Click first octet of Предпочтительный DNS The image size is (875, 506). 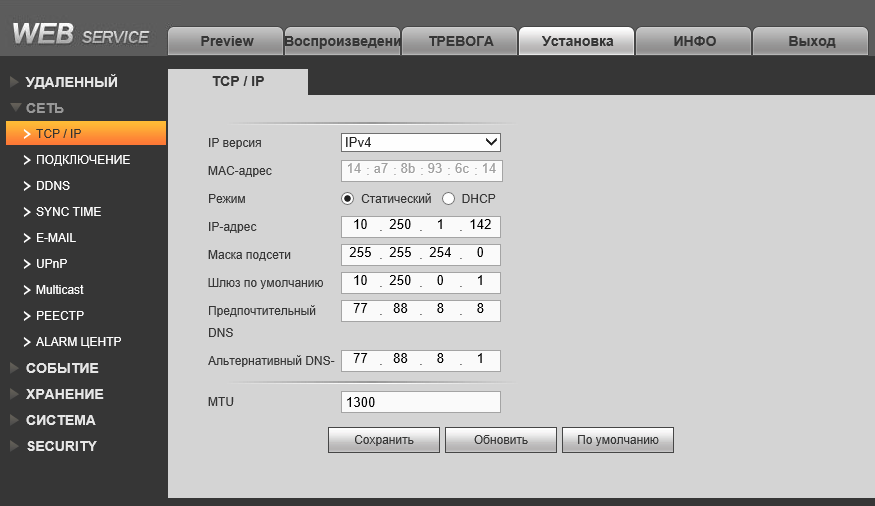point(360,309)
